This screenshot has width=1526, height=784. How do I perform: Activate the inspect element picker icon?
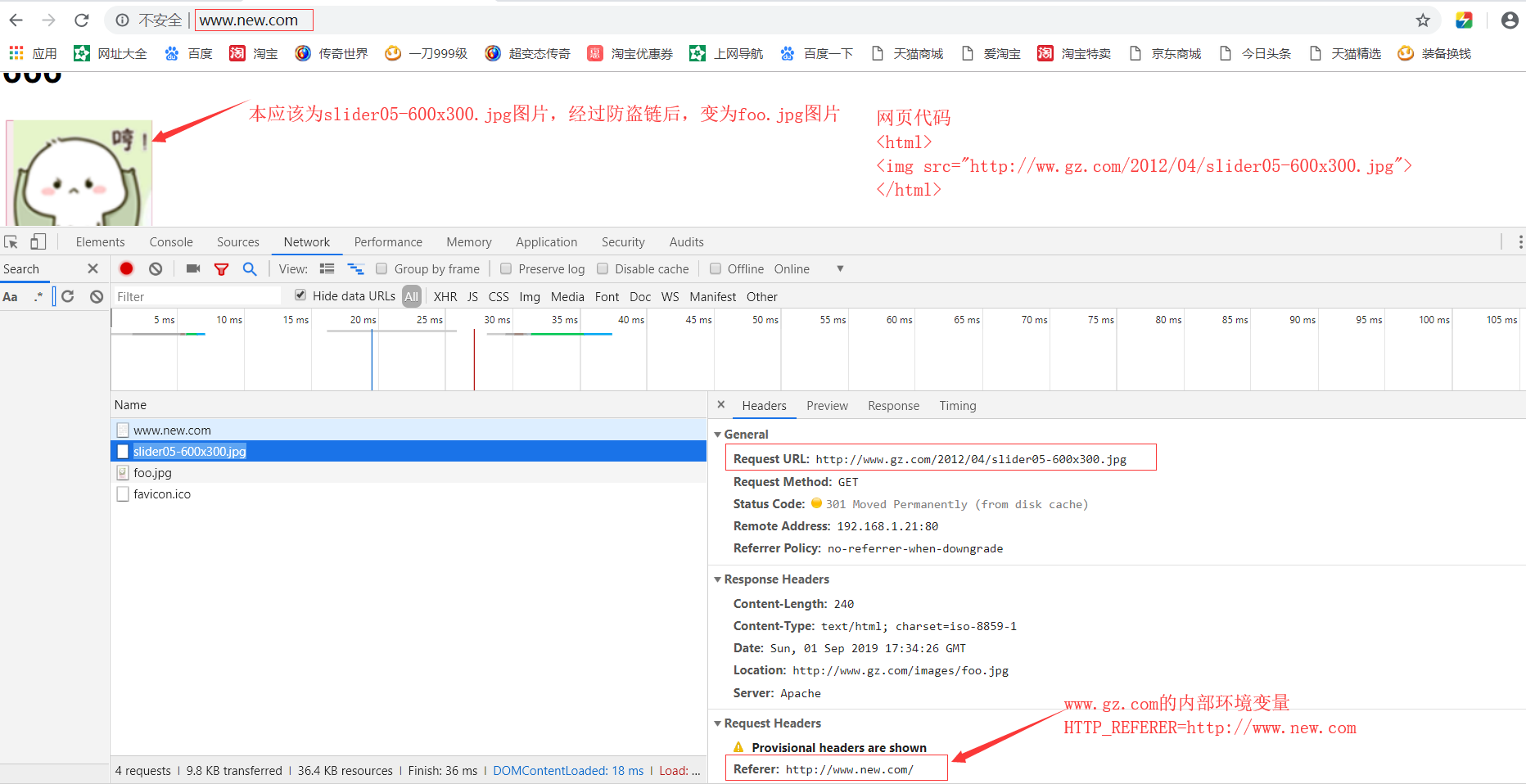[x=11, y=242]
